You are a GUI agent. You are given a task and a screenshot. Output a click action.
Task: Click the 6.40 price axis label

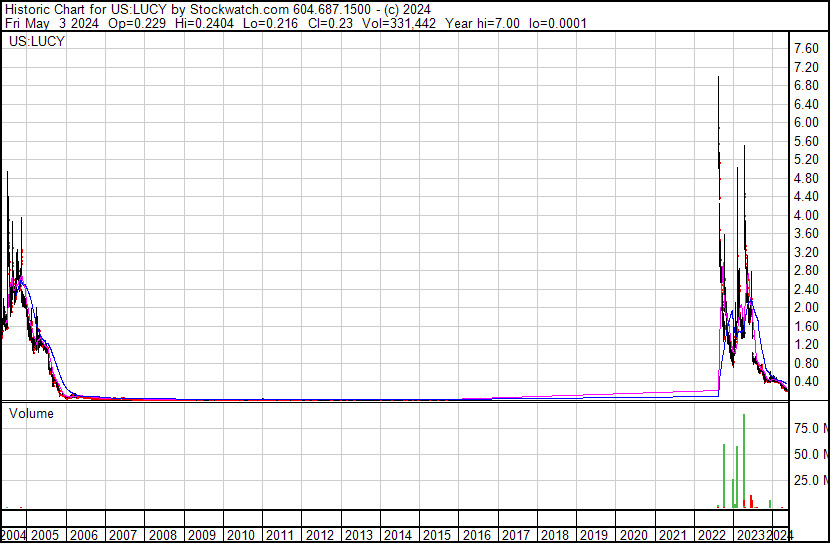pyautogui.click(x=807, y=104)
